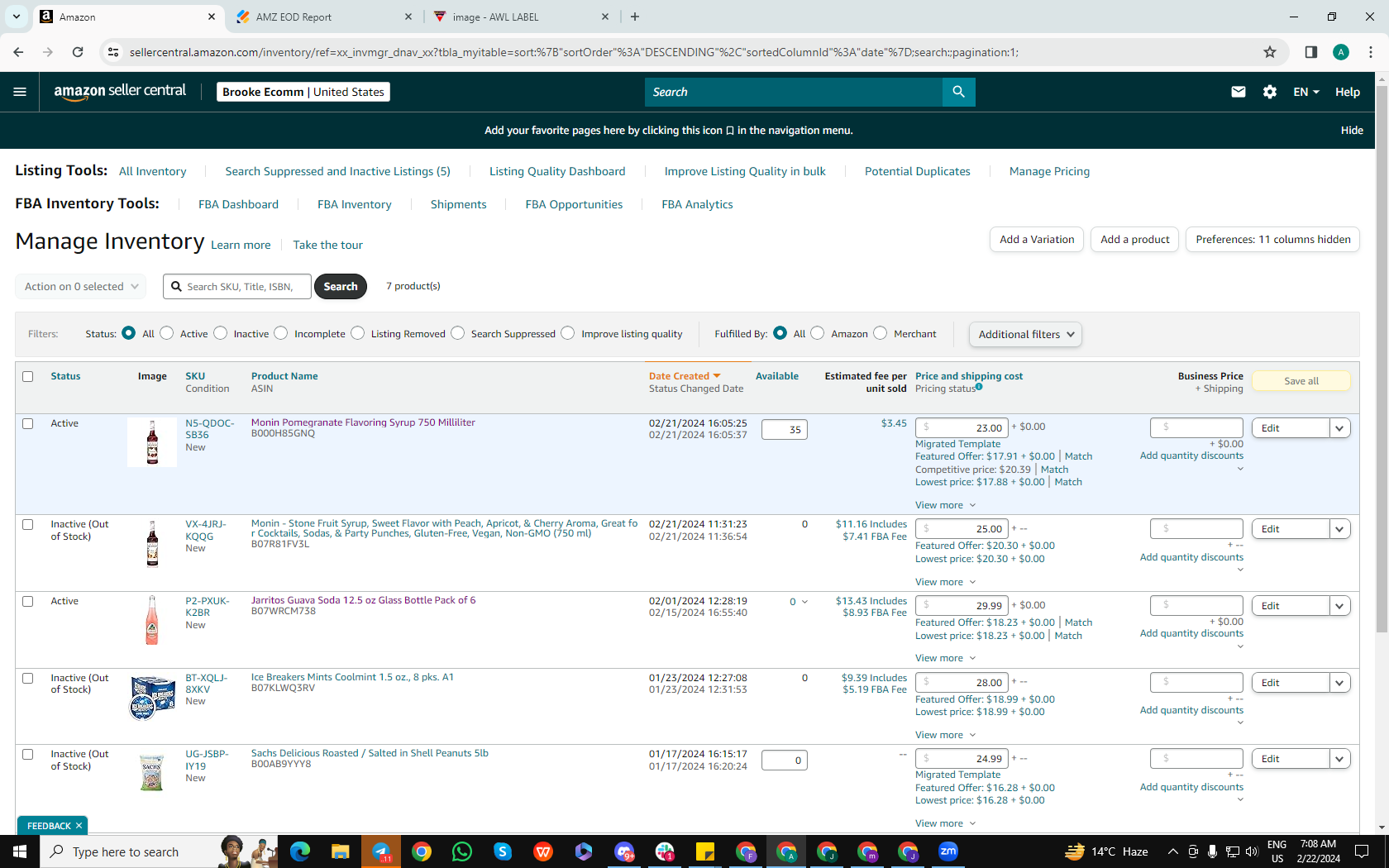Choose the Active status filter radio
This screenshot has height=868, width=1389.
(x=167, y=333)
